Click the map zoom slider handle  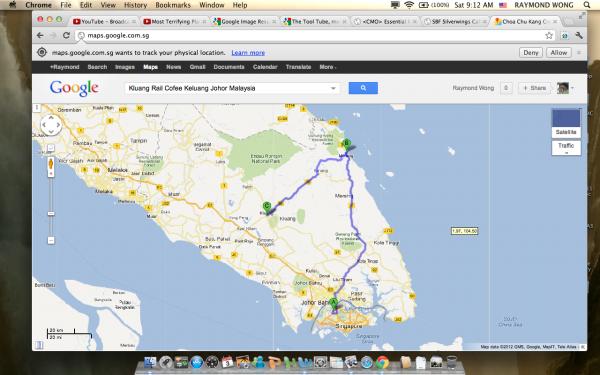click(x=51, y=214)
